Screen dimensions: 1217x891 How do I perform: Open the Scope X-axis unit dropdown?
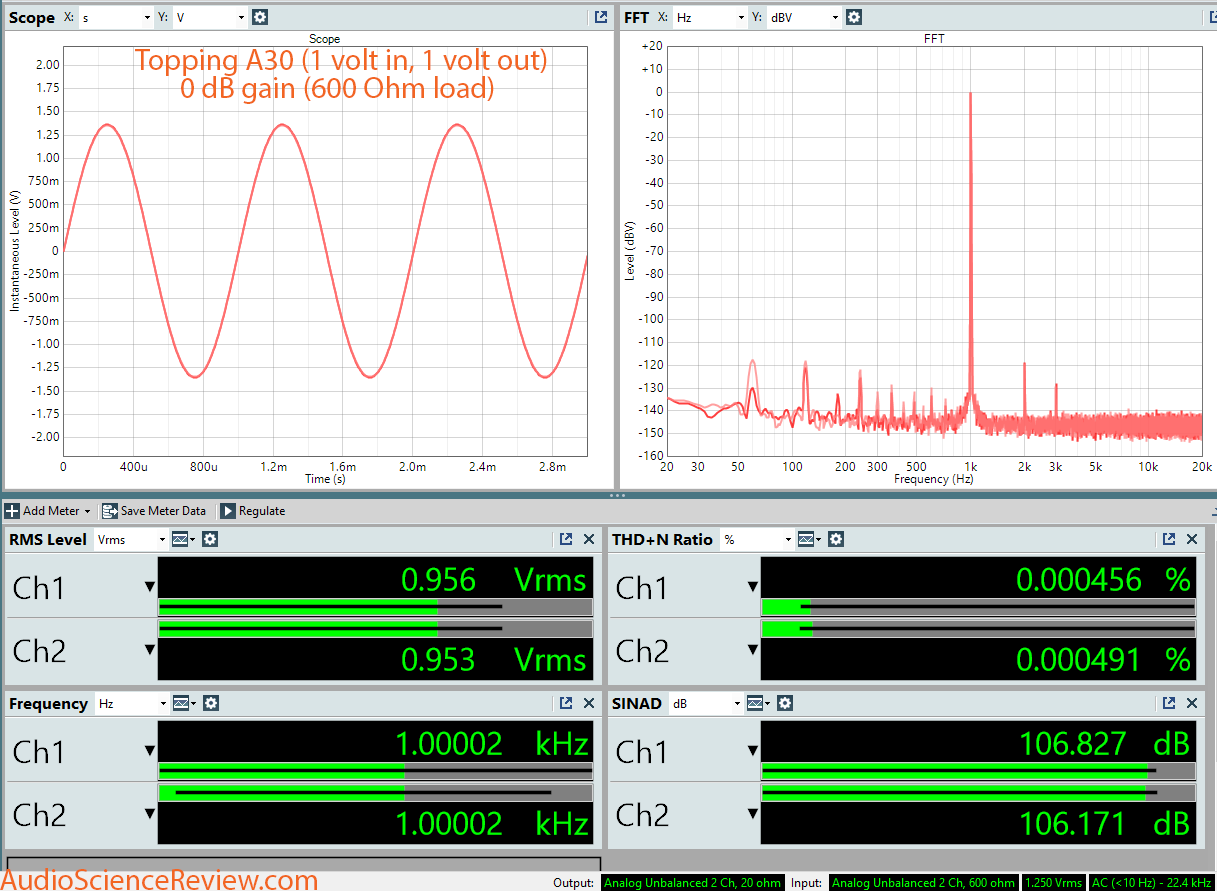tap(116, 17)
